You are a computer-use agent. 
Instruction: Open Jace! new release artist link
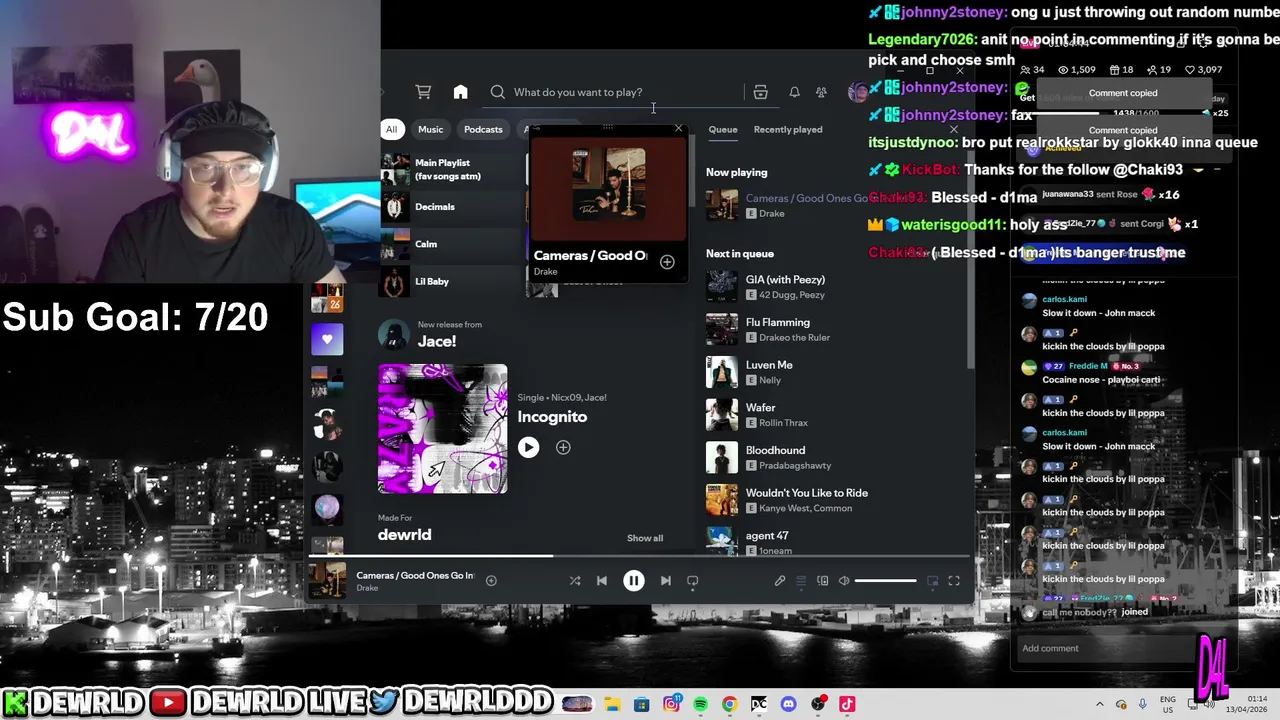coord(437,341)
